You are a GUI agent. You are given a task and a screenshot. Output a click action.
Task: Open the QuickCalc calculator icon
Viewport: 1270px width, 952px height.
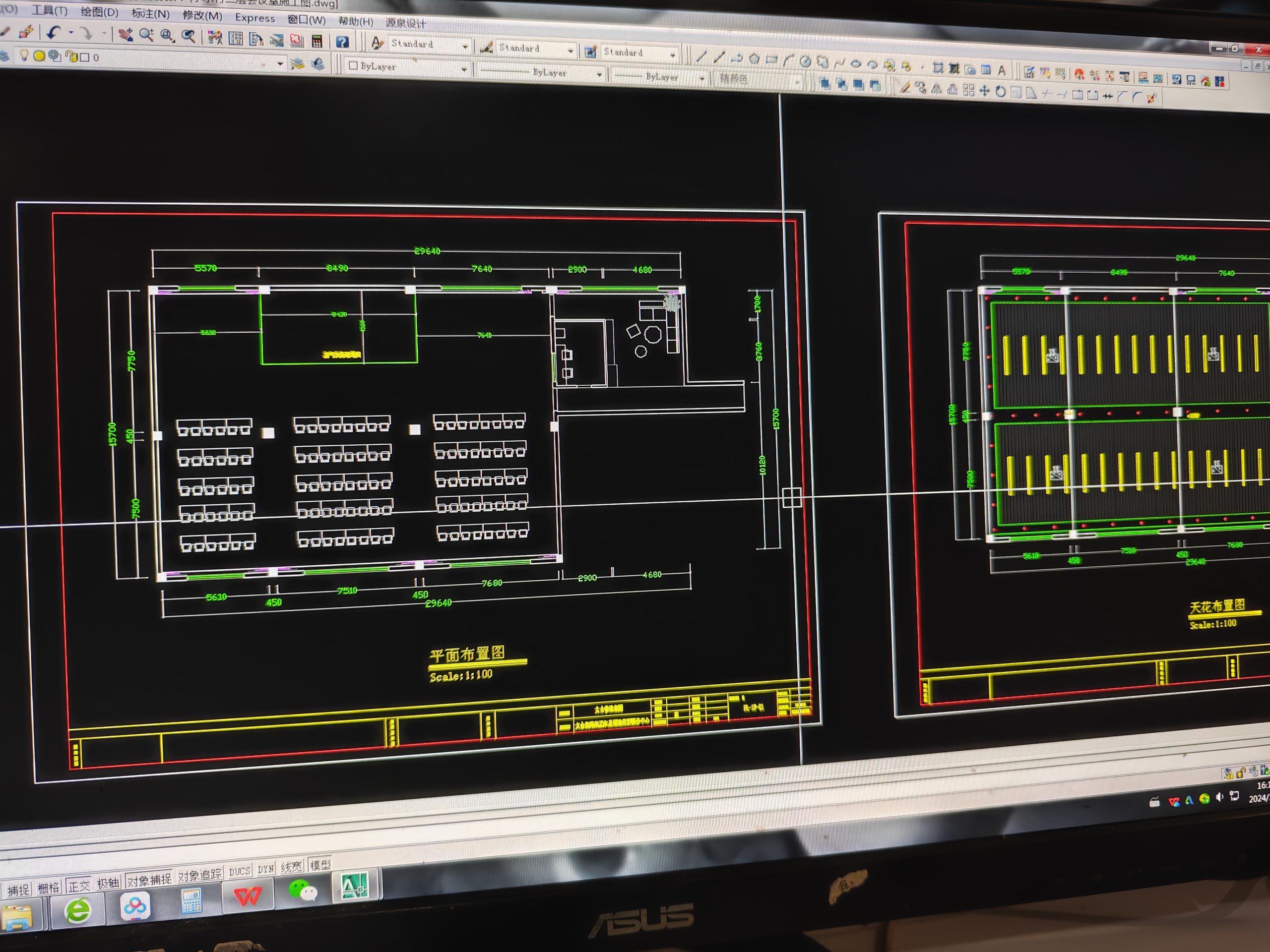(317, 41)
